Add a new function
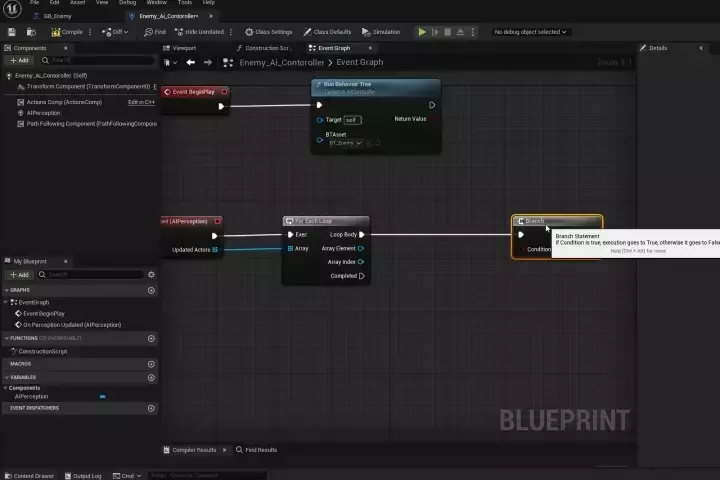720x480 pixels. pos(151,339)
